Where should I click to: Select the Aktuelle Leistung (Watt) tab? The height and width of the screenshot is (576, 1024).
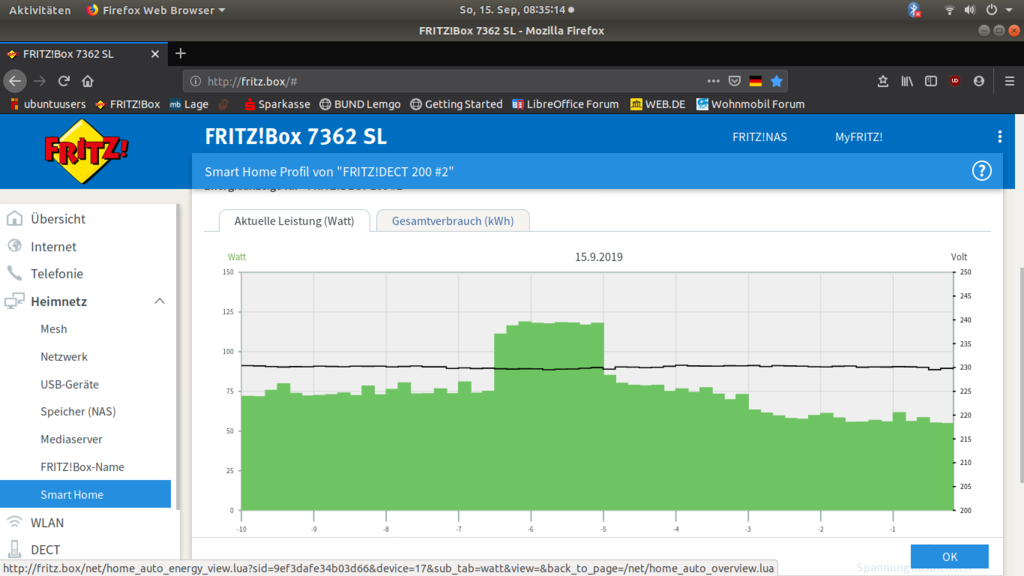pyautogui.click(x=294, y=221)
